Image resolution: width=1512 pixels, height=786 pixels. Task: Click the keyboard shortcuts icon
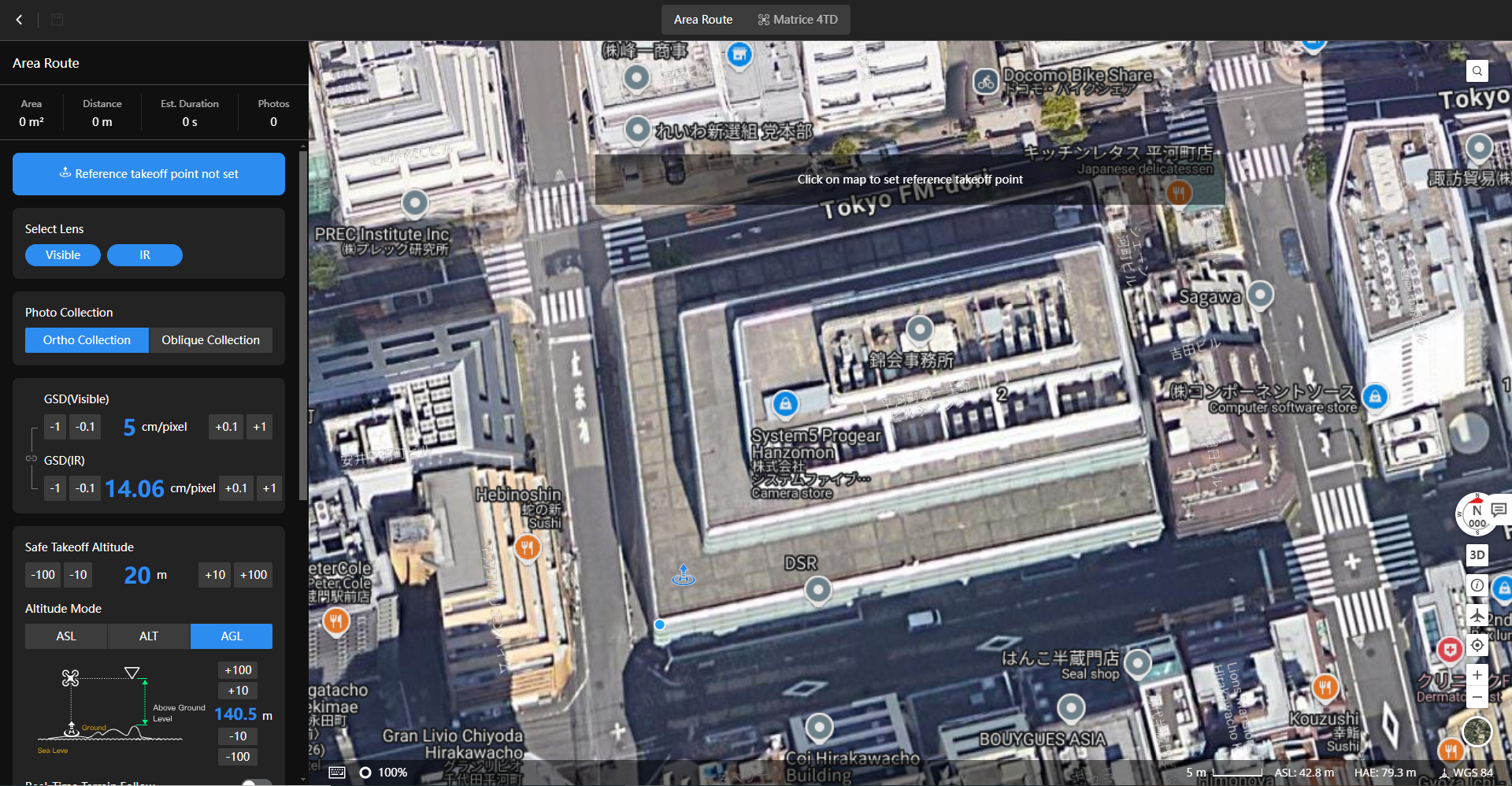pos(337,773)
